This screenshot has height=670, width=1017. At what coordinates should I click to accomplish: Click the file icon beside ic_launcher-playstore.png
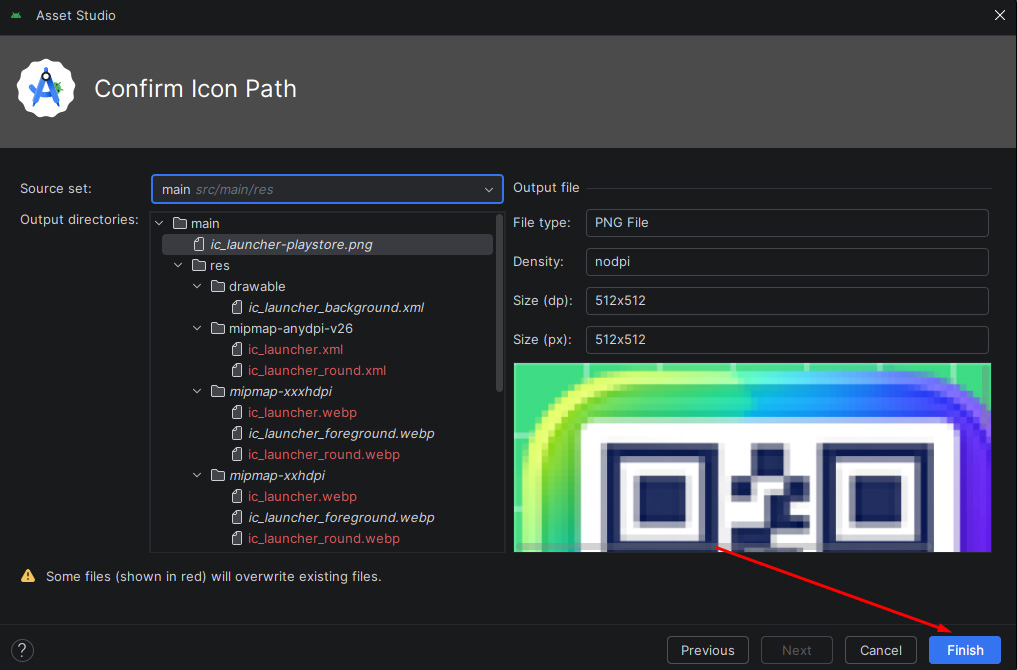tap(199, 245)
